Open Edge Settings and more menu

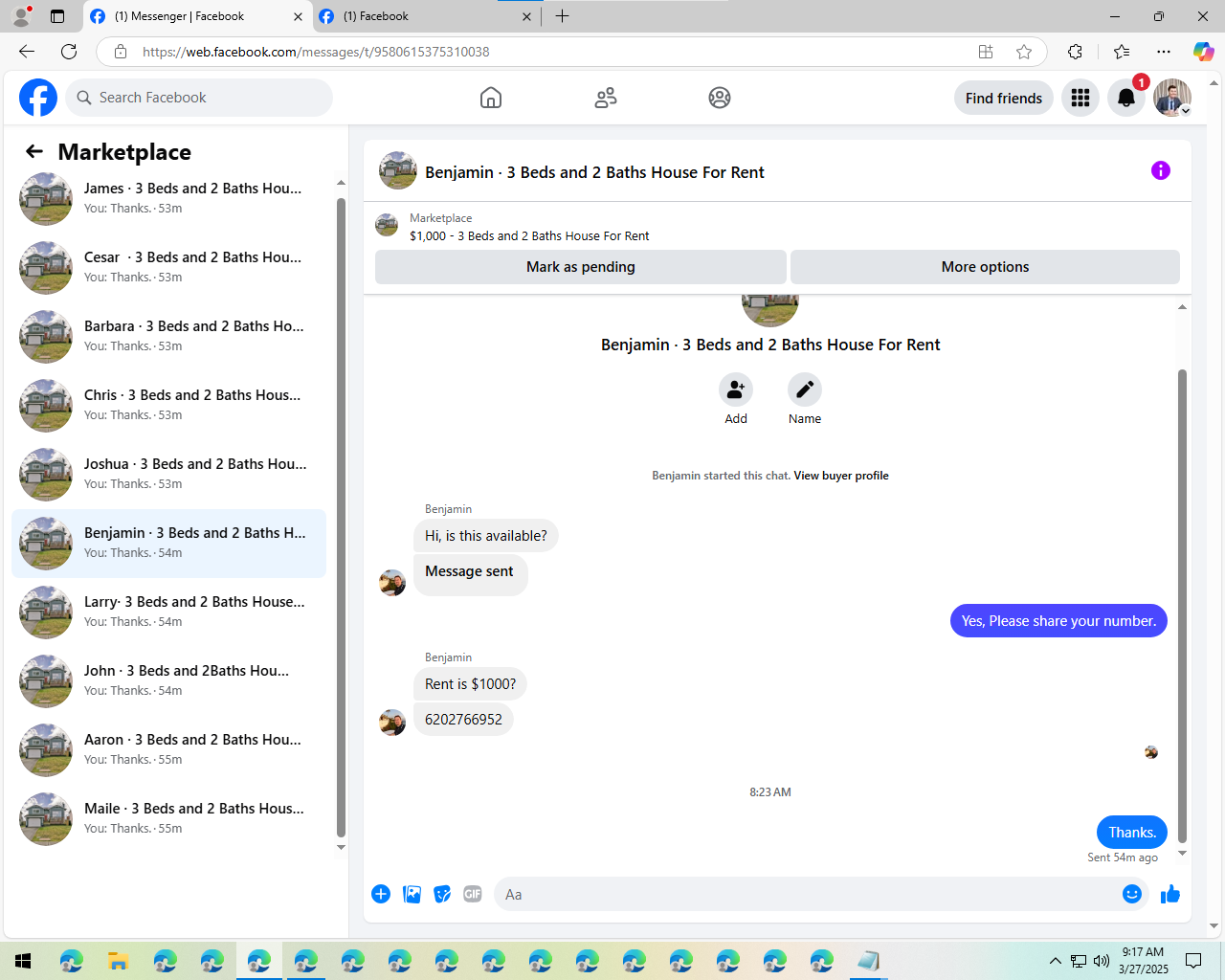[1164, 52]
